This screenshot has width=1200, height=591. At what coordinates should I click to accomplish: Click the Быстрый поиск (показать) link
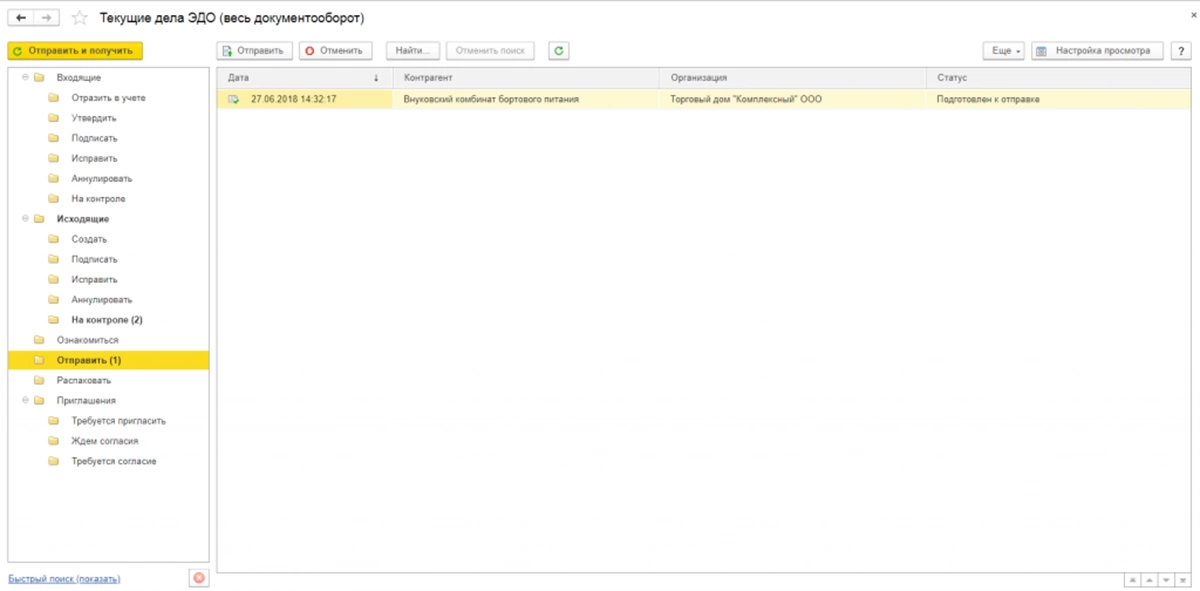64,579
